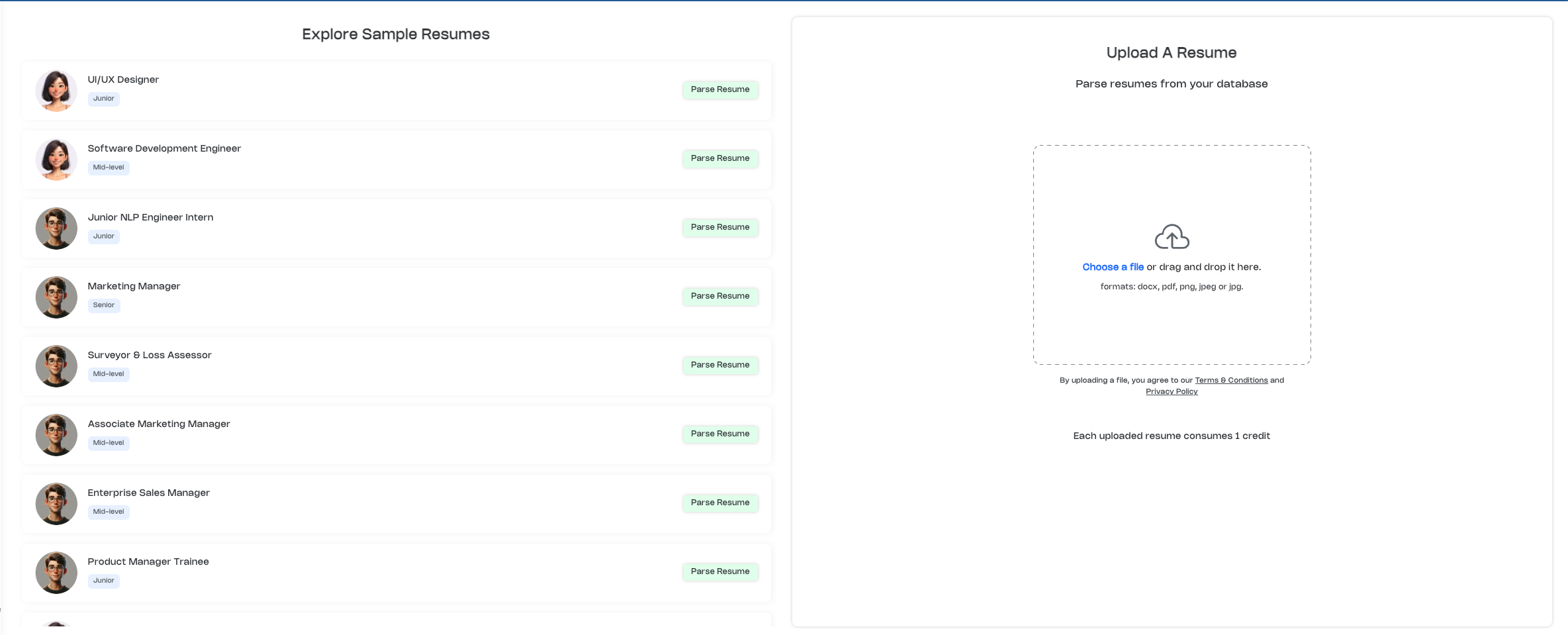Viewport: 1568px width, 635px height.
Task: Click the cloud upload icon
Action: 1172,236
